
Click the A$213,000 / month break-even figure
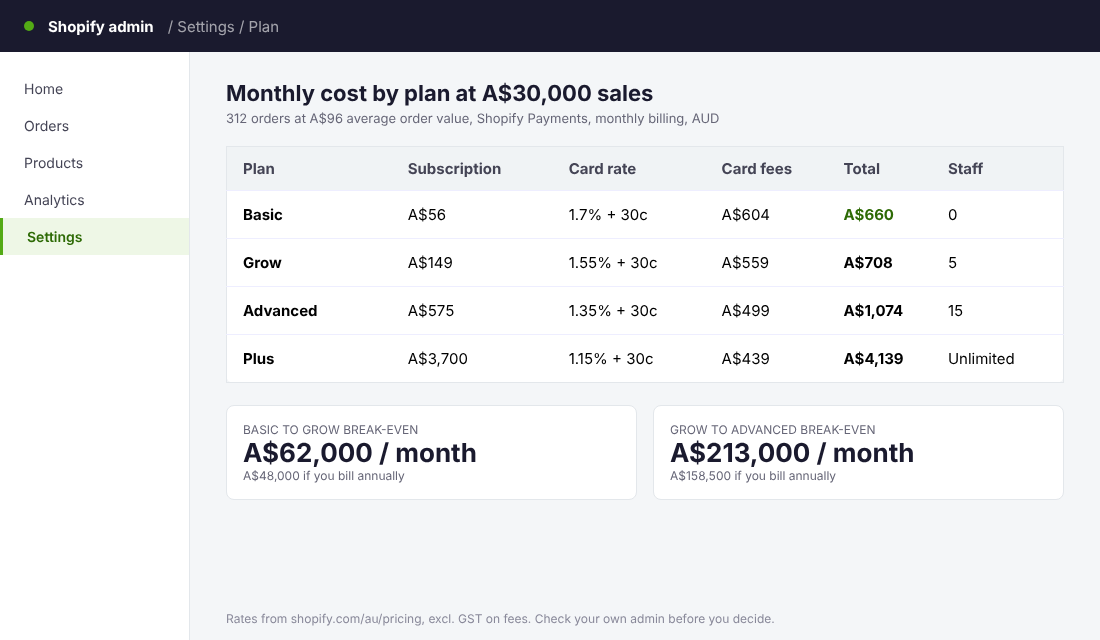click(791, 453)
